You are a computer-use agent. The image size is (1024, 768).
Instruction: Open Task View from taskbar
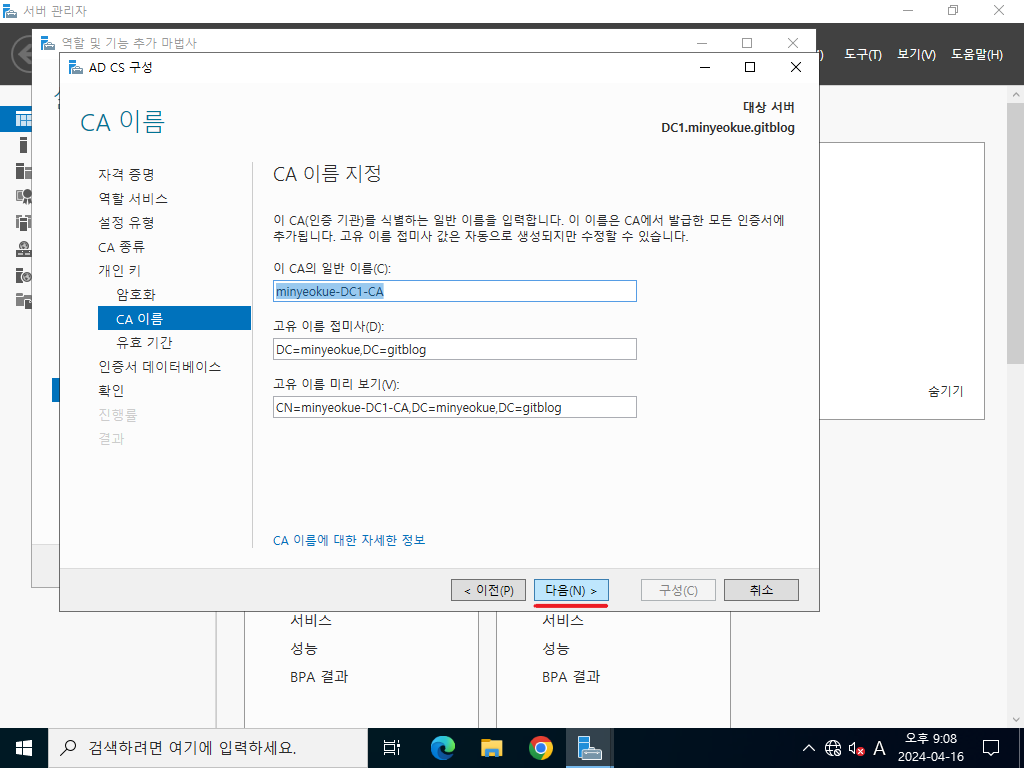pos(392,748)
